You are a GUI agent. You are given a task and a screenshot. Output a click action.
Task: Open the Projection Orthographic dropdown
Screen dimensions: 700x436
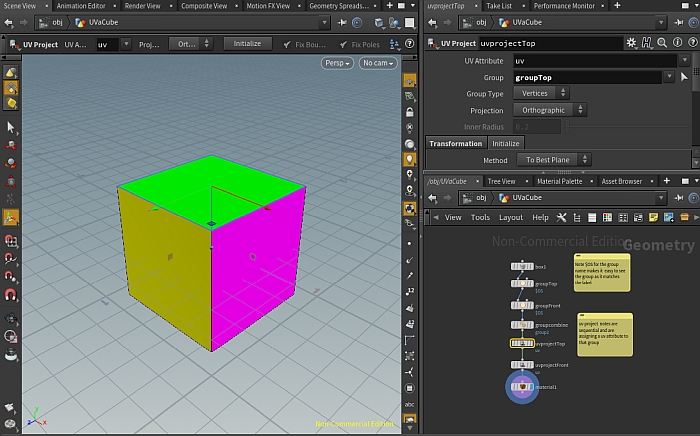(x=549, y=110)
